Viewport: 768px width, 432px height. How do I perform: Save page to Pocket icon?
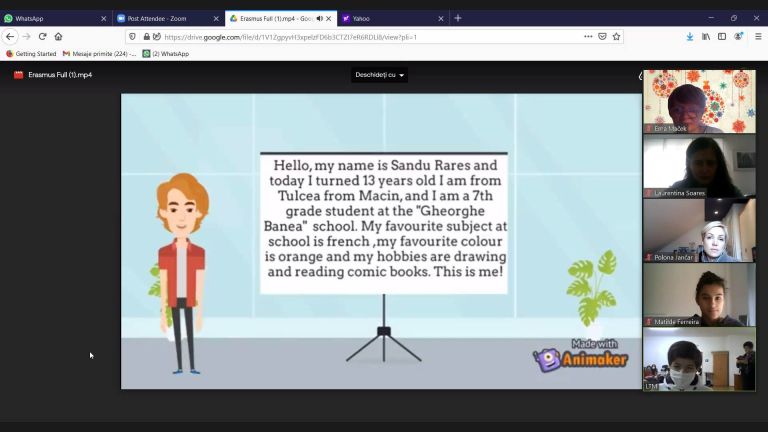tap(602, 37)
